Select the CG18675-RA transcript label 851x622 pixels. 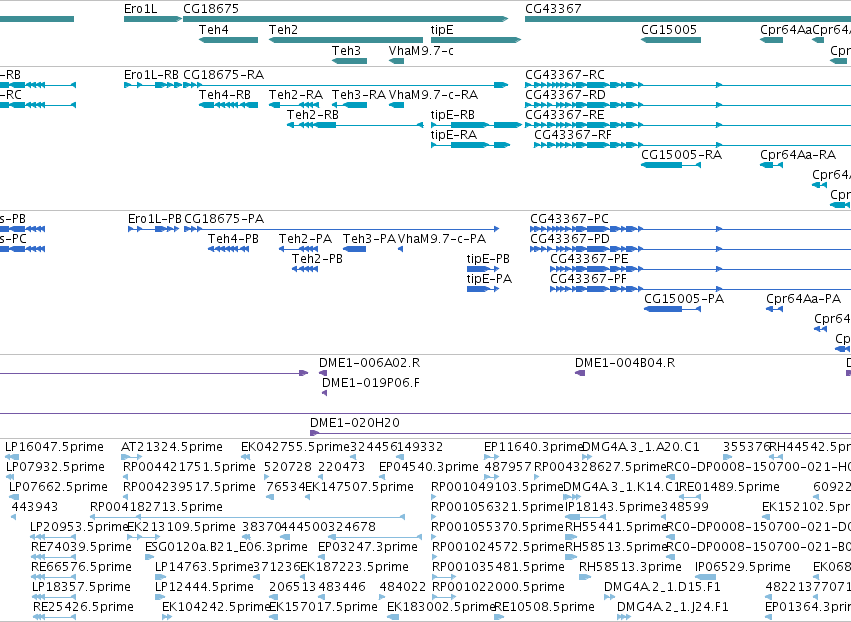[x=224, y=74]
